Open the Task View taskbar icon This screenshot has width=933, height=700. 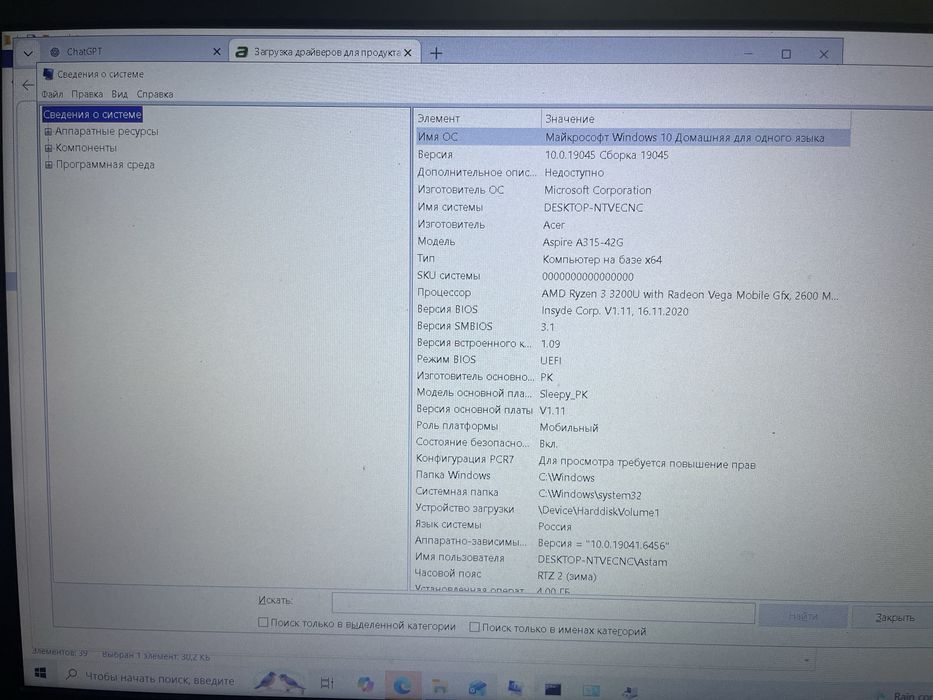[327, 682]
